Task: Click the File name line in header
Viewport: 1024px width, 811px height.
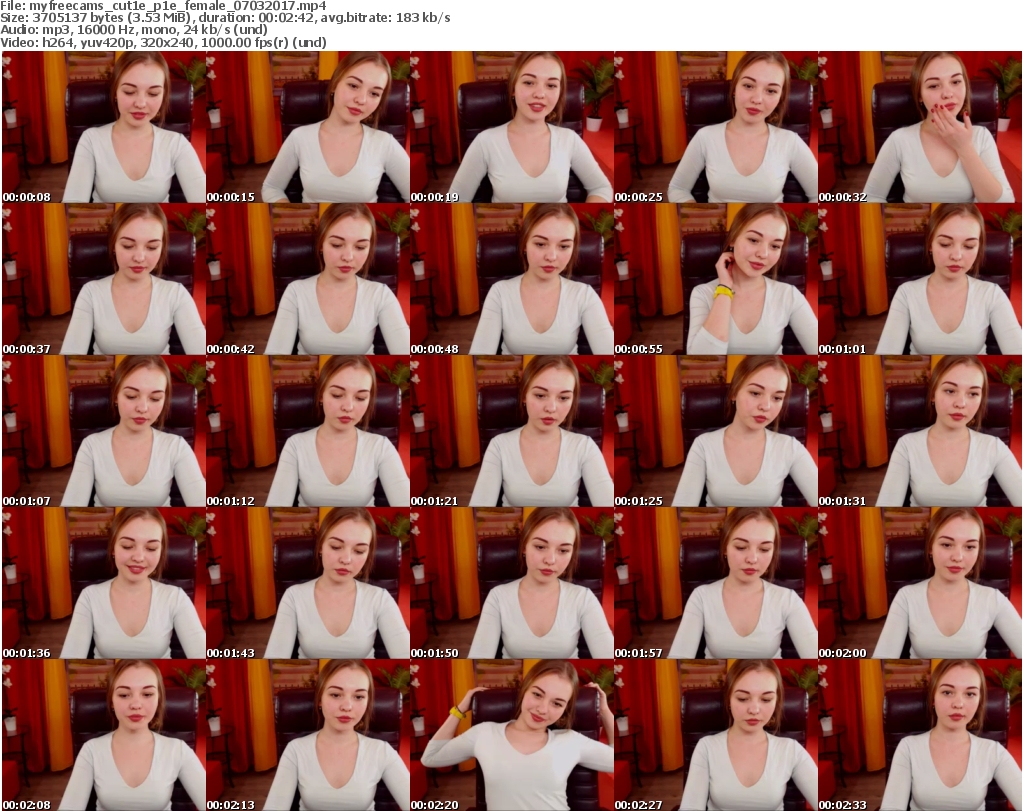Action: pos(163,6)
